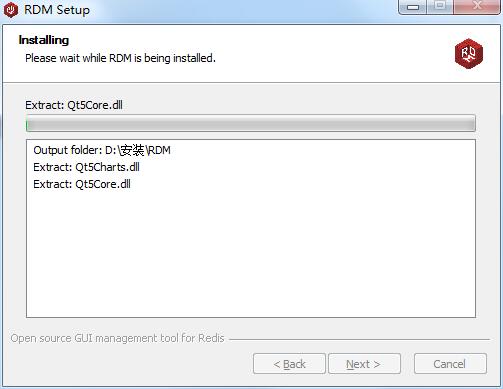Viewport: 503px width, 389px height.
Task: Click the RDM icon in title bar
Action: click(x=11, y=10)
